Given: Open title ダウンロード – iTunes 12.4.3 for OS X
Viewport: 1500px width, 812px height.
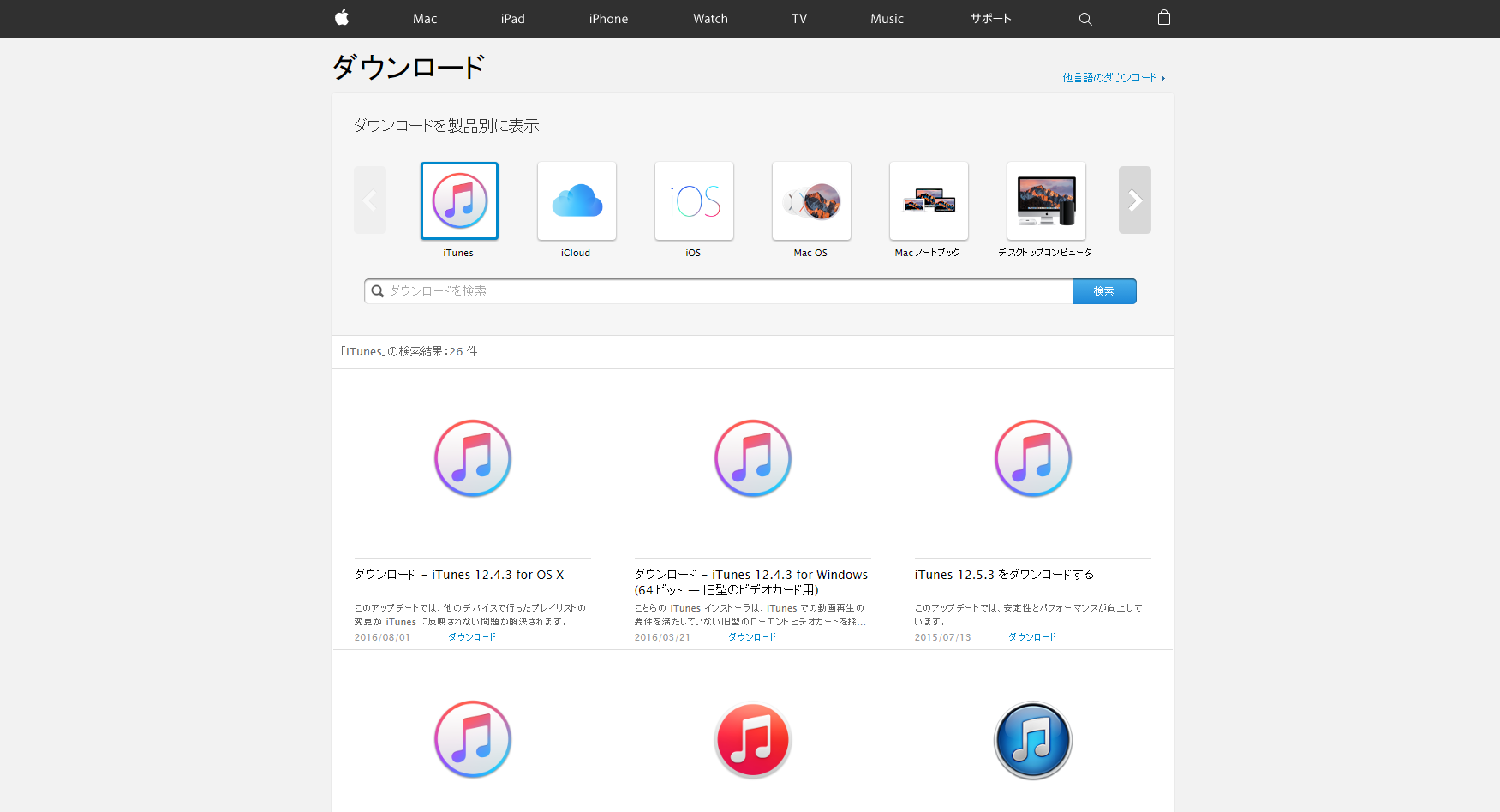Looking at the screenshot, I should click(459, 575).
